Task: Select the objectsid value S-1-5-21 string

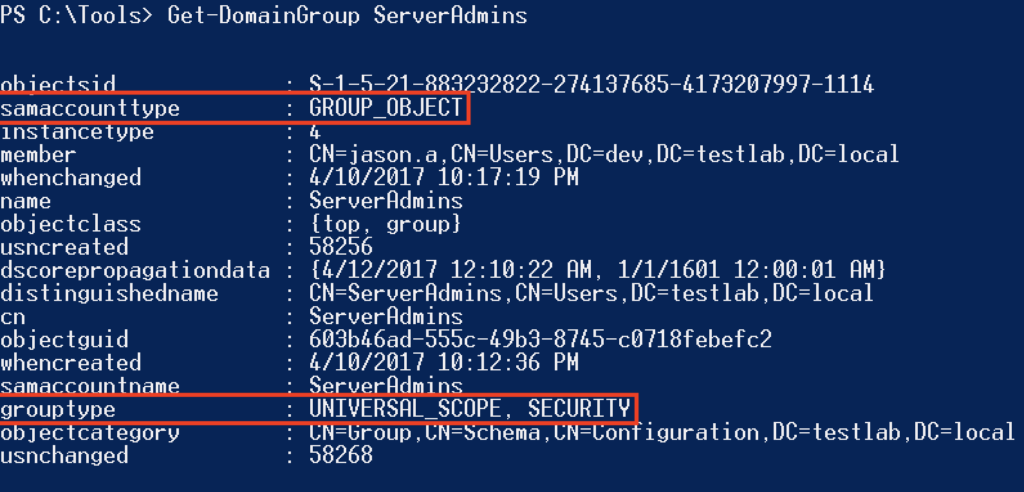Action: (x=591, y=84)
